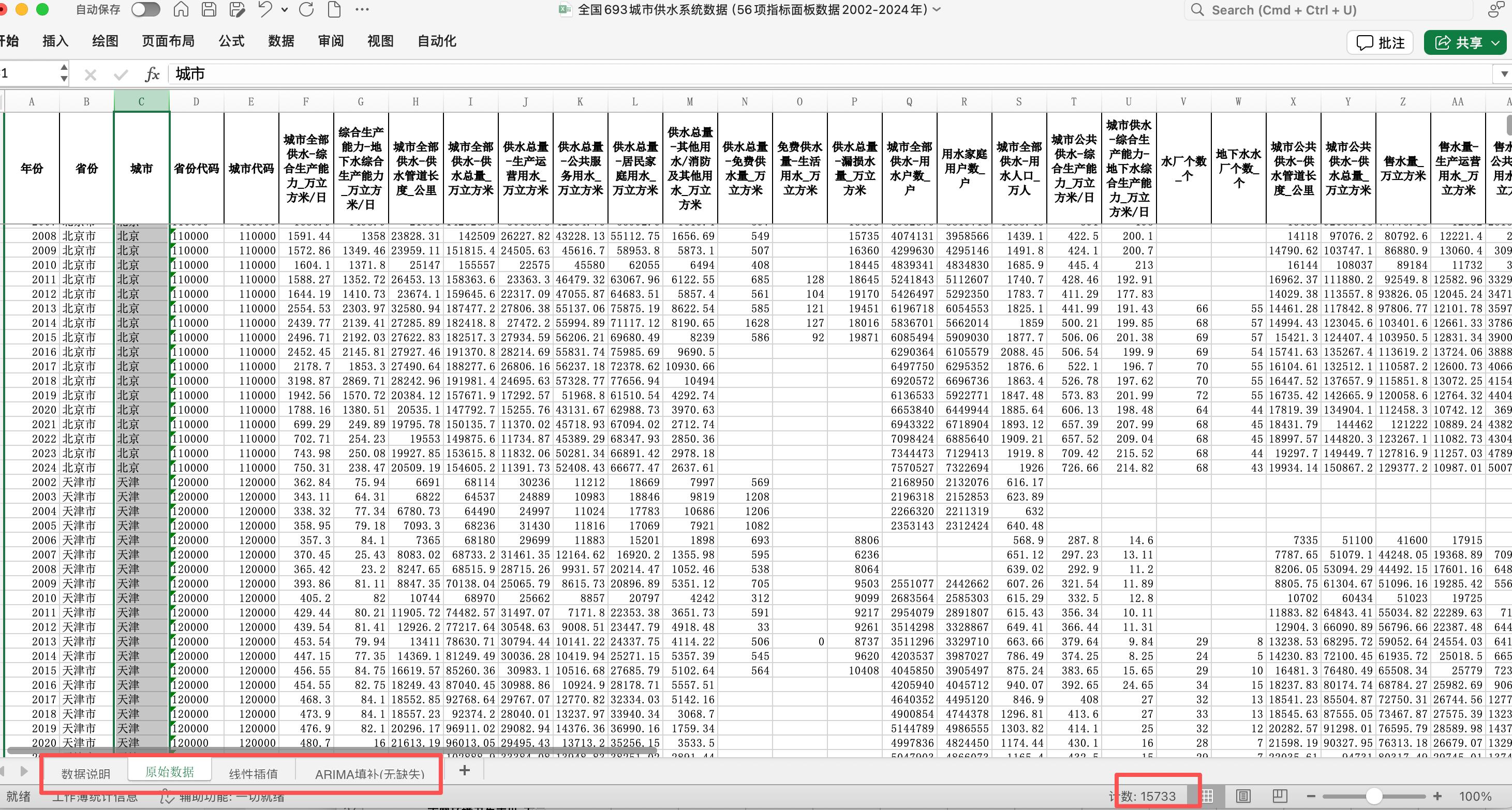
Task: Switch to Page Layout view icon
Action: (x=1243, y=796)
